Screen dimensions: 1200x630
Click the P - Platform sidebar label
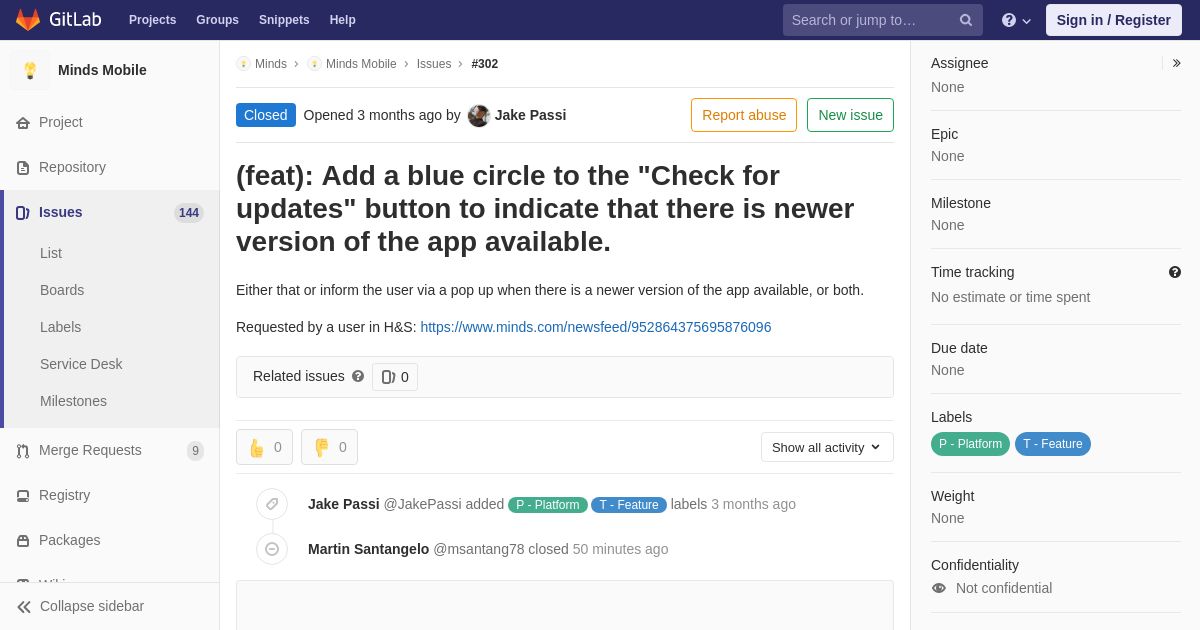[x=971, y=444]
